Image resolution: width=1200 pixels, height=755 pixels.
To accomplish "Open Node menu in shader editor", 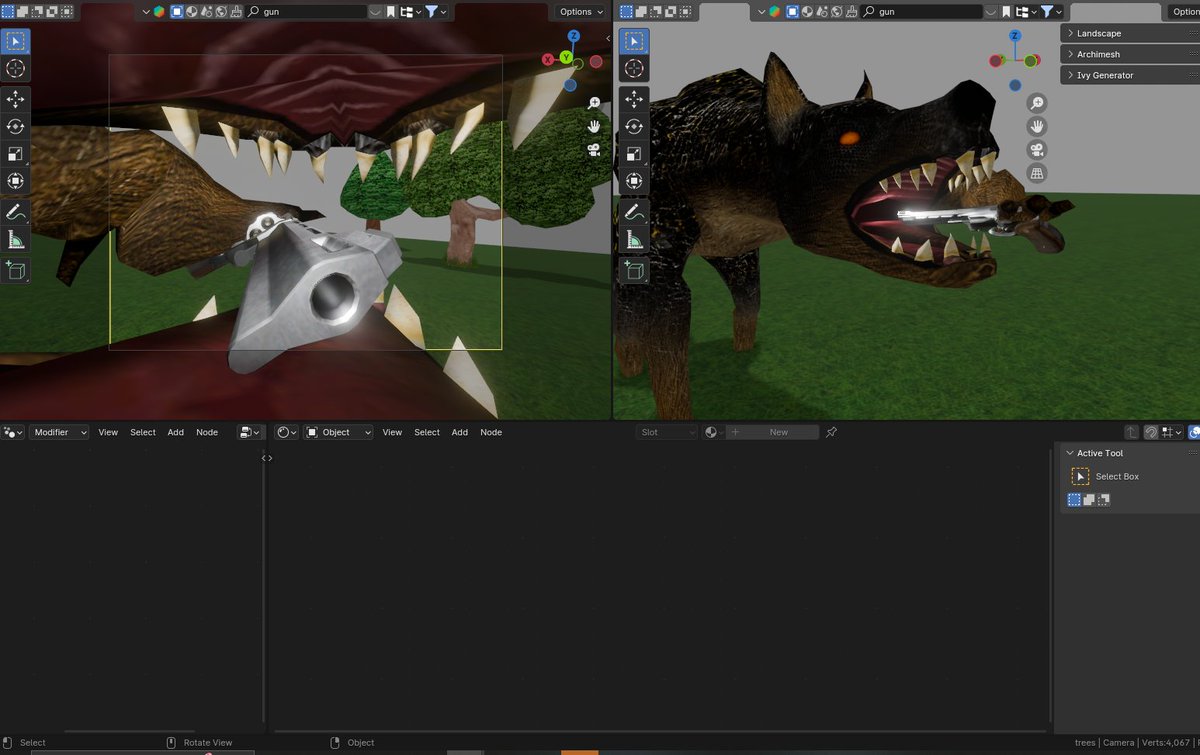I will pyautogui.click(x=491, y=432).
